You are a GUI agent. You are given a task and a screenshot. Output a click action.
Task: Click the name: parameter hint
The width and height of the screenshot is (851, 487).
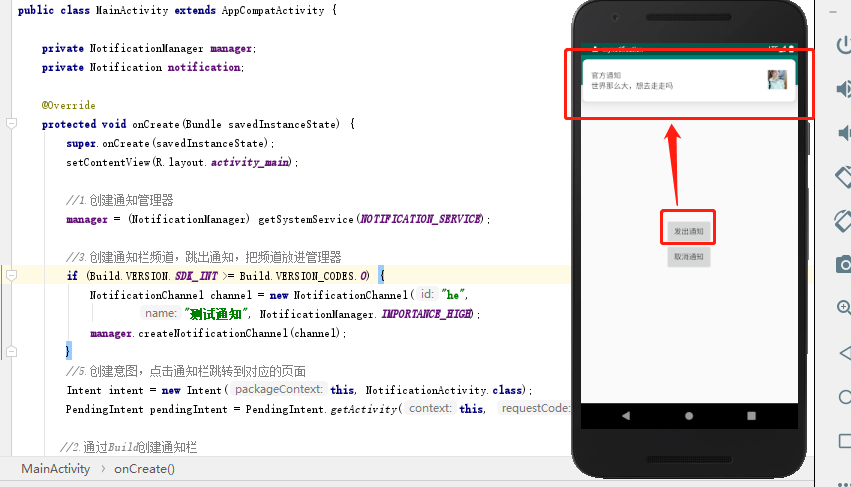coord(161,313)
